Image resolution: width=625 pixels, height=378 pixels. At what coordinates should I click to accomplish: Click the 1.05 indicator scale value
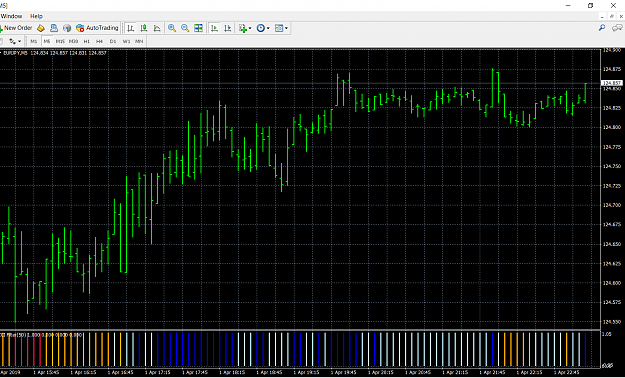pos(607,334)
